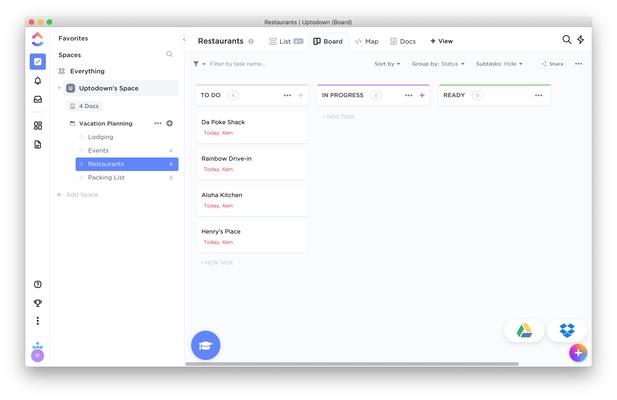
Task: Open the Sort by dropdown
Action: (x=387, y=64)
